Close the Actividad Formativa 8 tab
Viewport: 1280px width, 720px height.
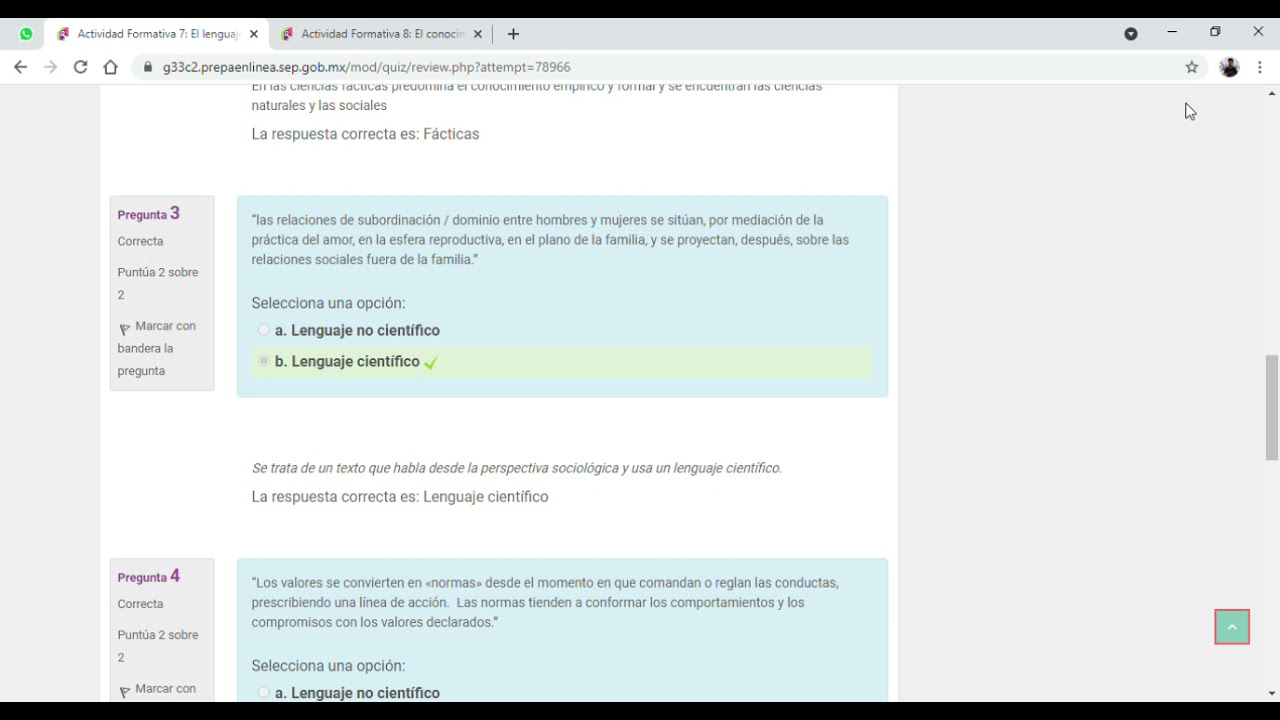coord(477,34)
